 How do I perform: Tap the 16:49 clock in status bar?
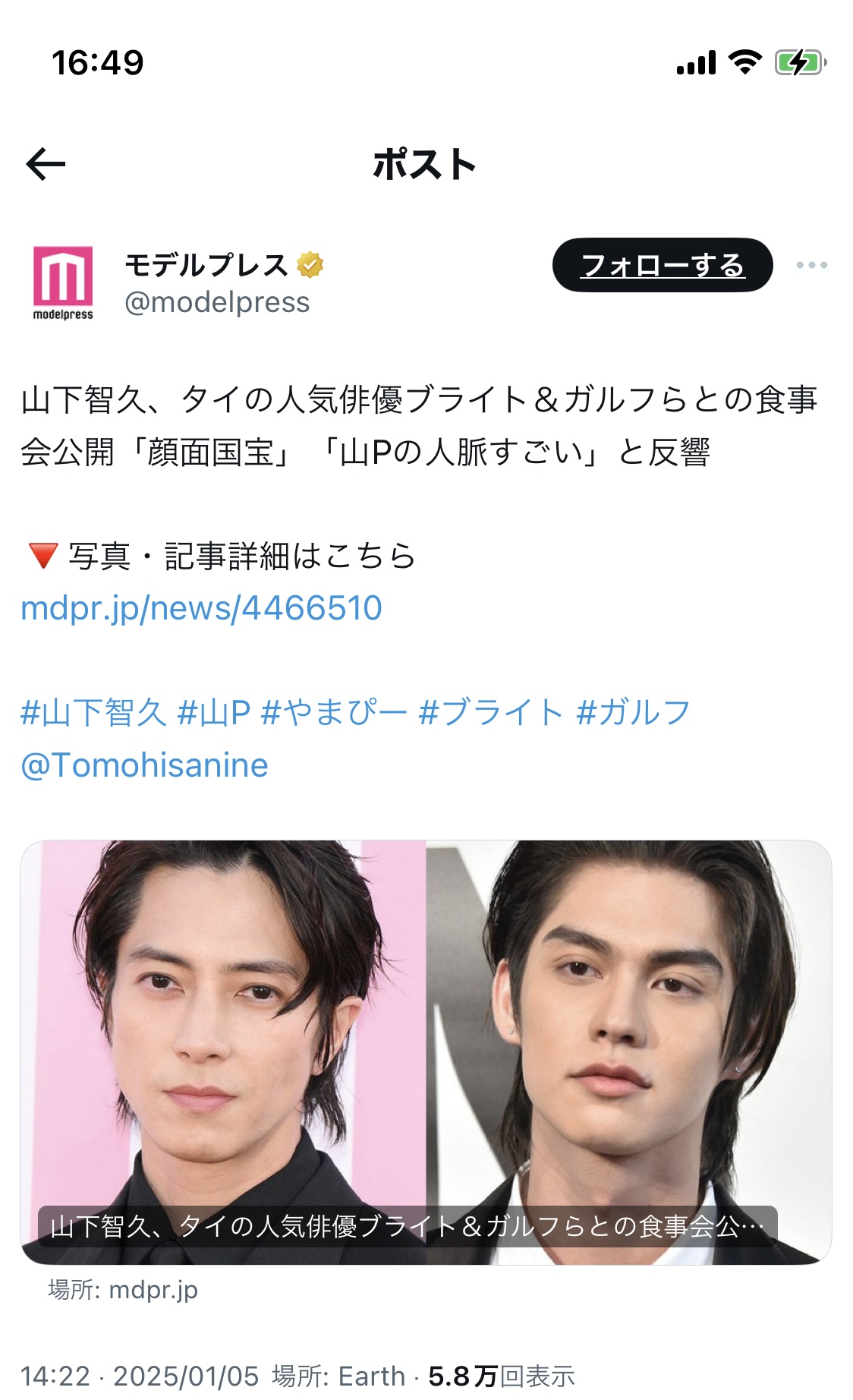point(98,62)
